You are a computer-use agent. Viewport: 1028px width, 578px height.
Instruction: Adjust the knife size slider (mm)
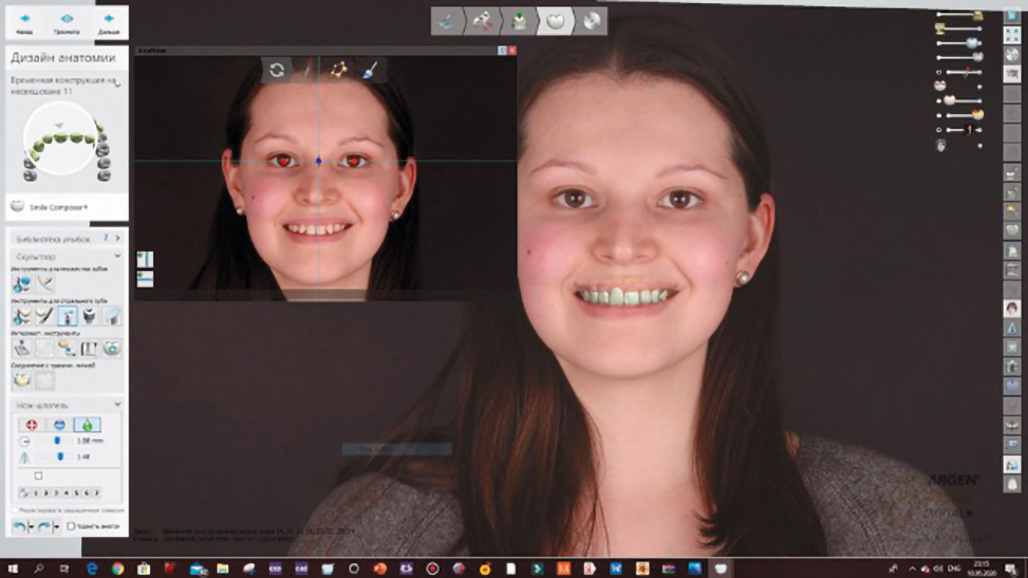click(x=57, y=440)
